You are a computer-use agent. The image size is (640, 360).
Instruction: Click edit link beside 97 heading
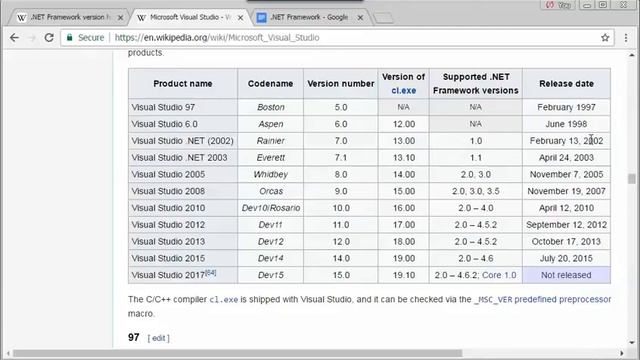click(158, 338)
